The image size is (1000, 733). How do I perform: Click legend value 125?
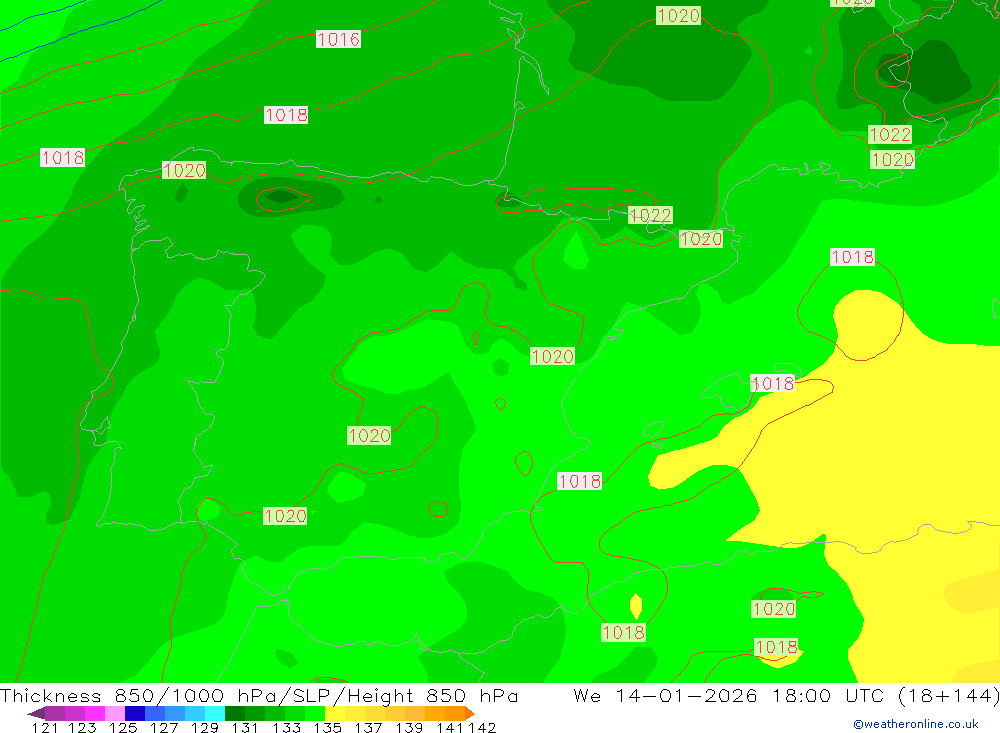(123, 727)
